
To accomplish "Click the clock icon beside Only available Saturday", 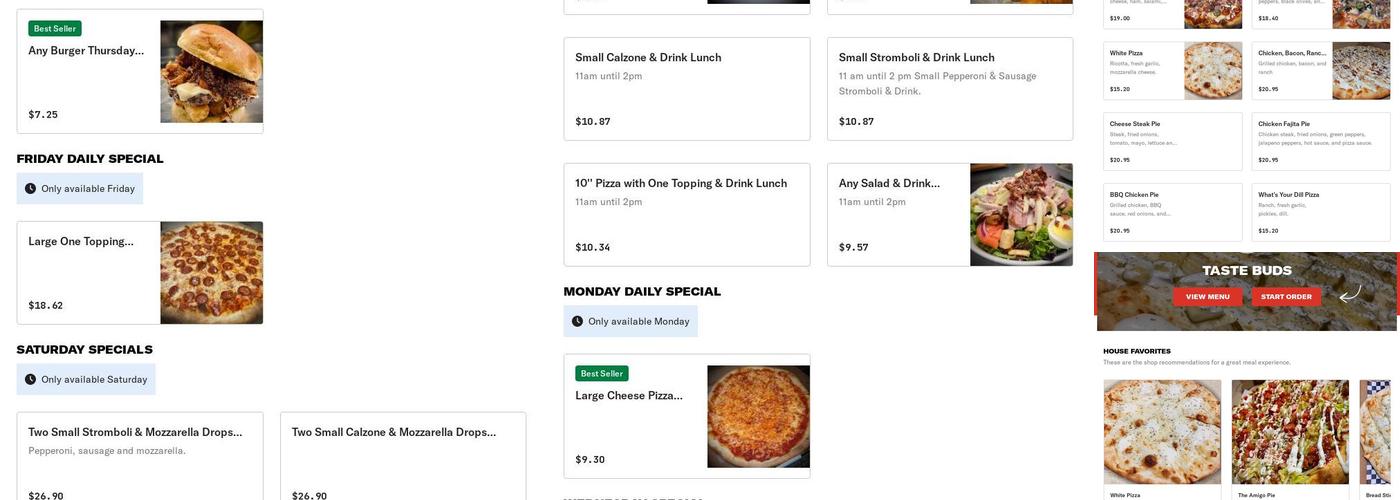I will point(31,380).
